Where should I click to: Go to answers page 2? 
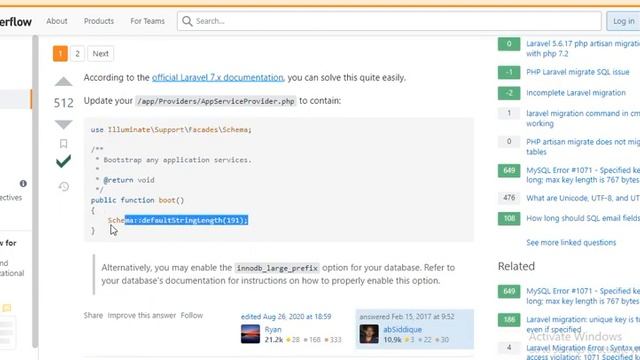[77, 53]
